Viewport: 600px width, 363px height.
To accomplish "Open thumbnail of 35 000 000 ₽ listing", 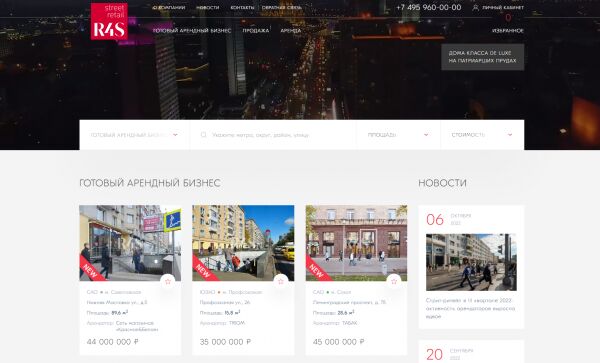I will (243, 243).
